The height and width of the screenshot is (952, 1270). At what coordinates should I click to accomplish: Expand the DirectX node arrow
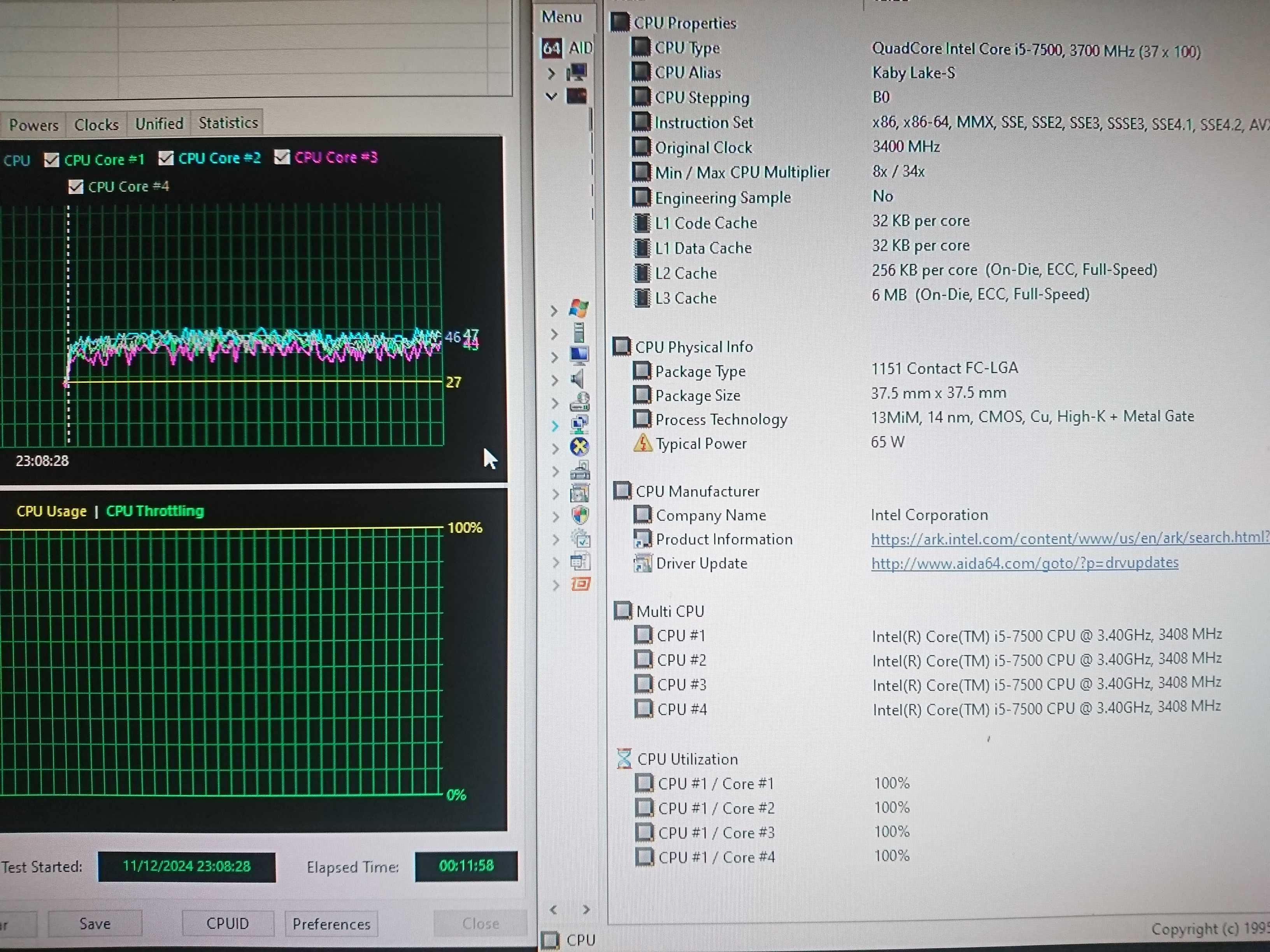(x=555, y=448)
